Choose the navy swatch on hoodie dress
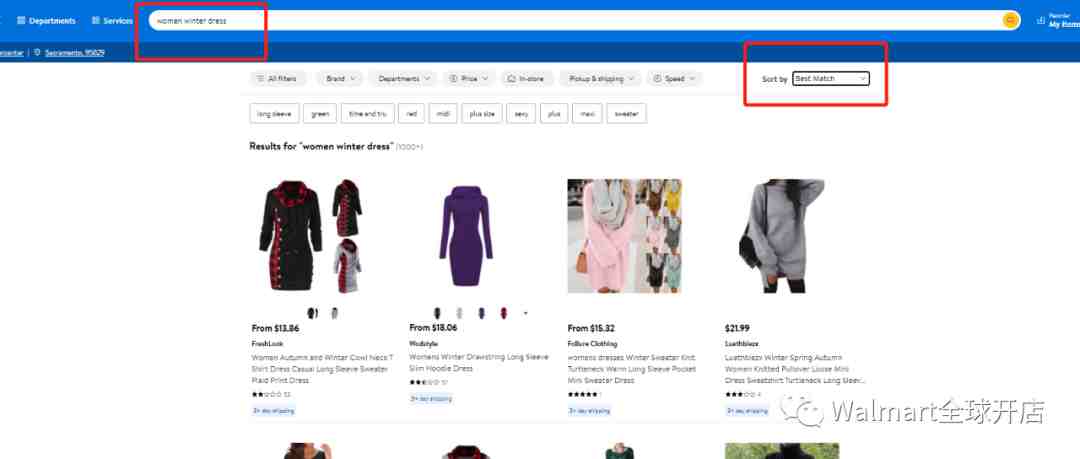 481,313
